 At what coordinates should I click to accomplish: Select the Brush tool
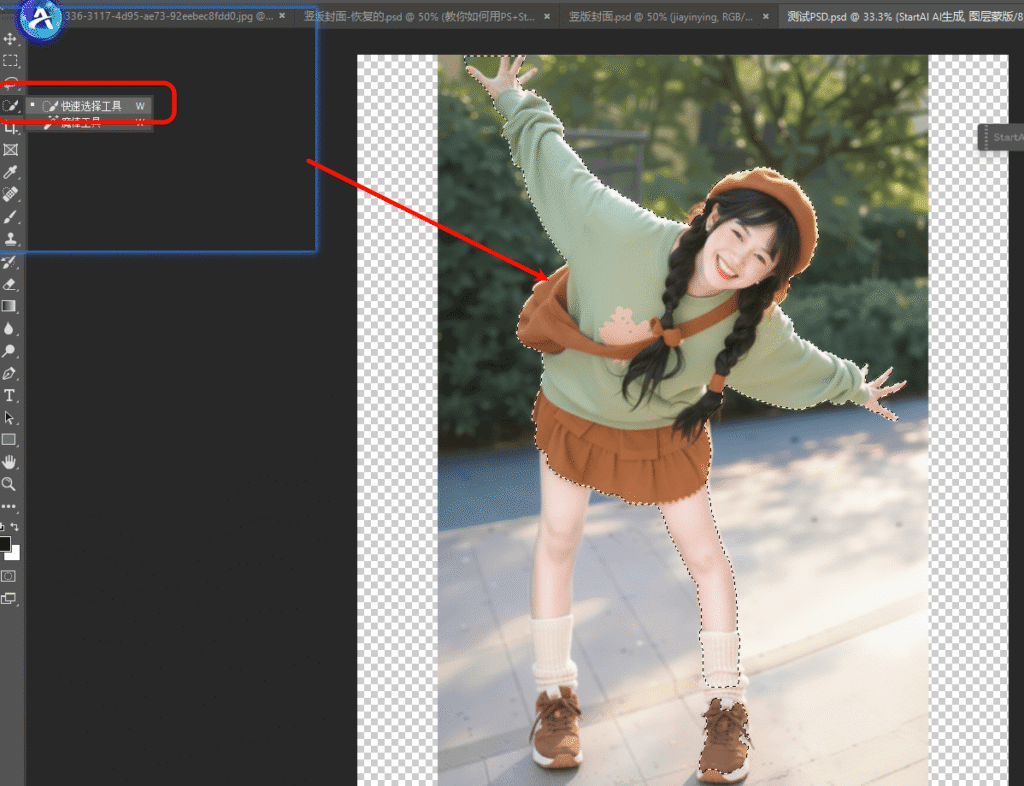(11, 216)
